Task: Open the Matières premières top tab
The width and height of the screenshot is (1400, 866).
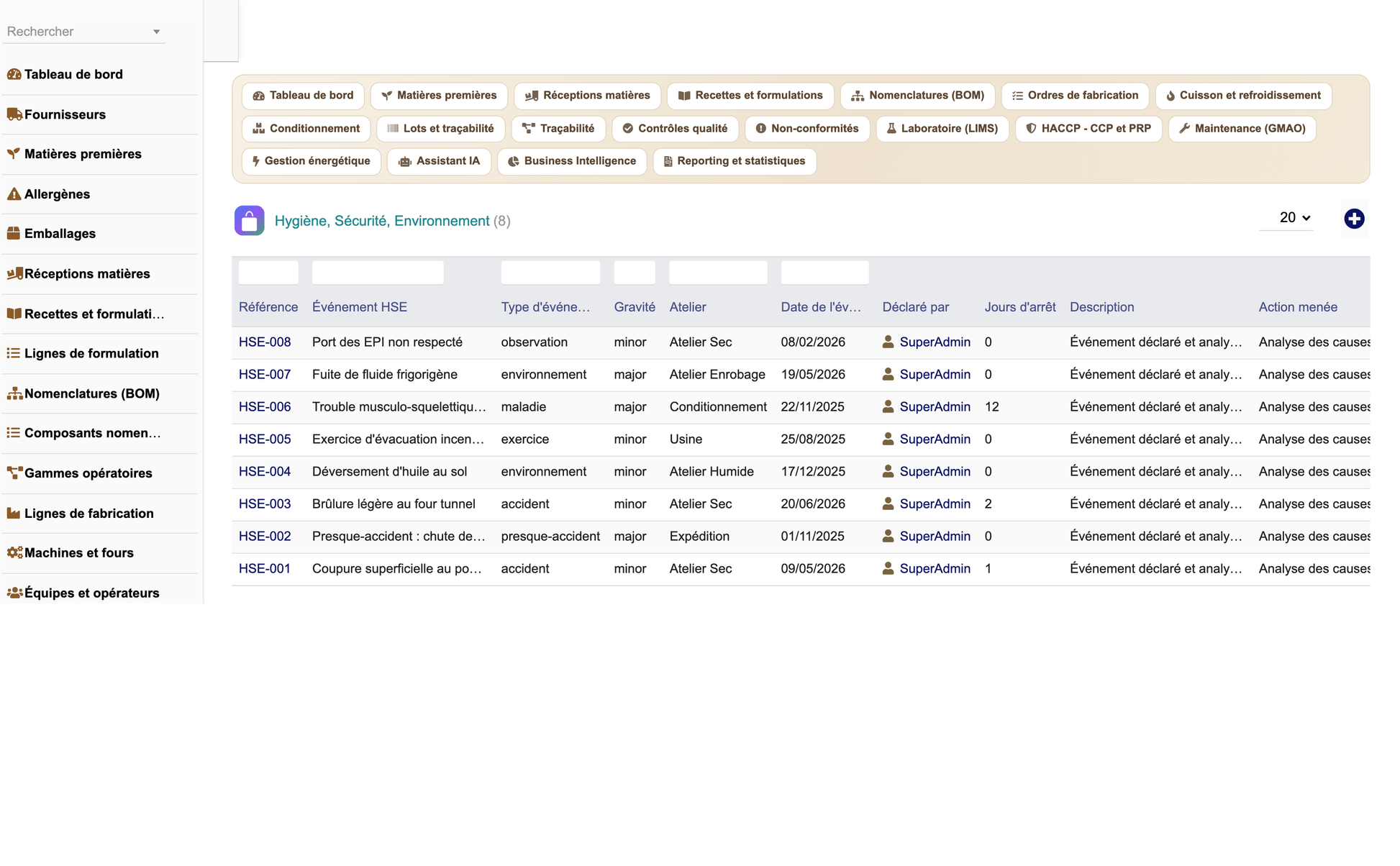Action: pyautogui.click(x=439, y=96)
